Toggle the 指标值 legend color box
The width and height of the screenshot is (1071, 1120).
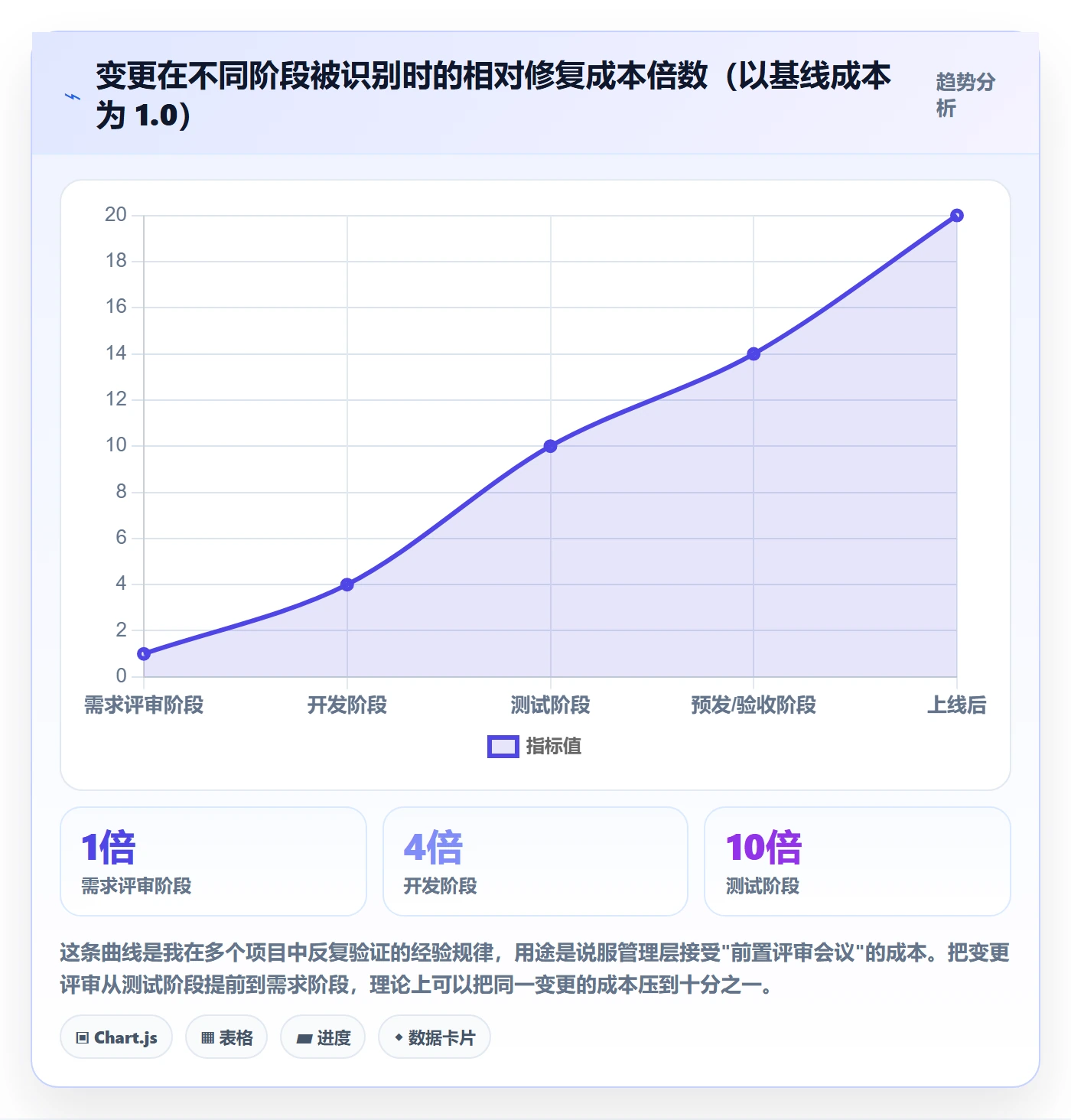503,747
